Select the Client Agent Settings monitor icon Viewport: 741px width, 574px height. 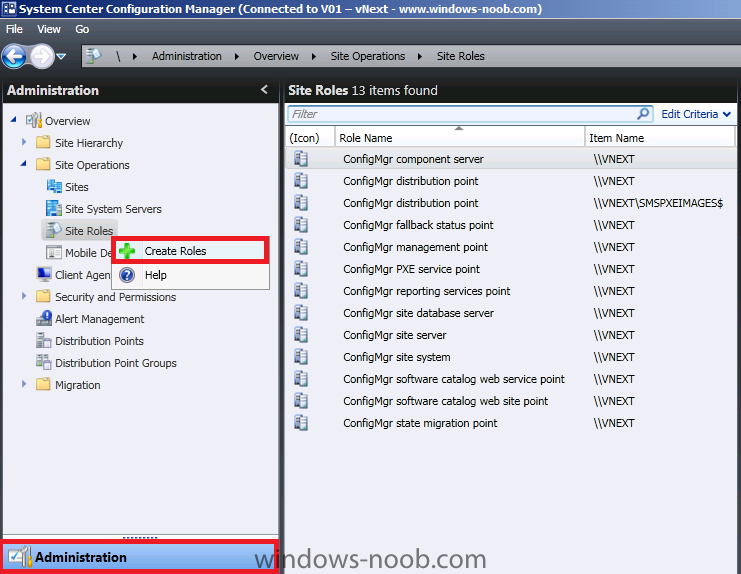click(44, 274)
